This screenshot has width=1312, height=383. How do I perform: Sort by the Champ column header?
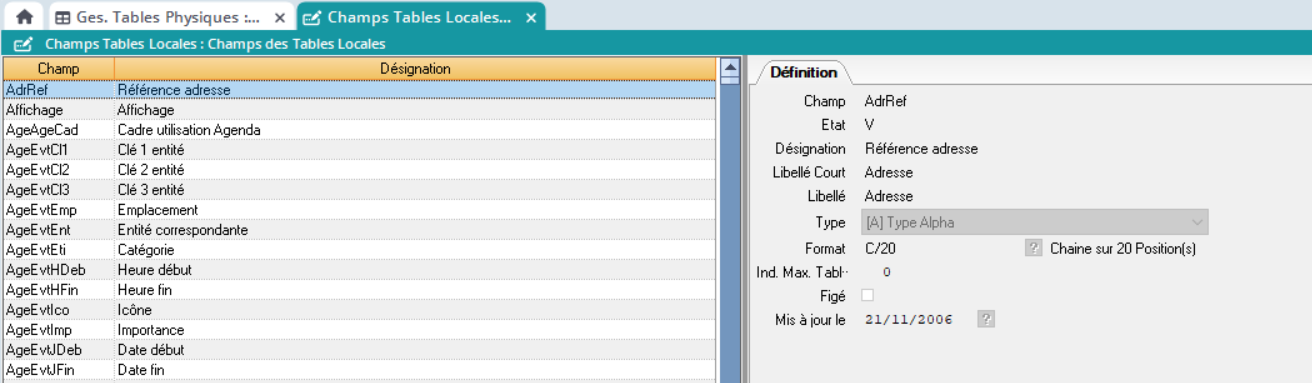coord(59,68)
